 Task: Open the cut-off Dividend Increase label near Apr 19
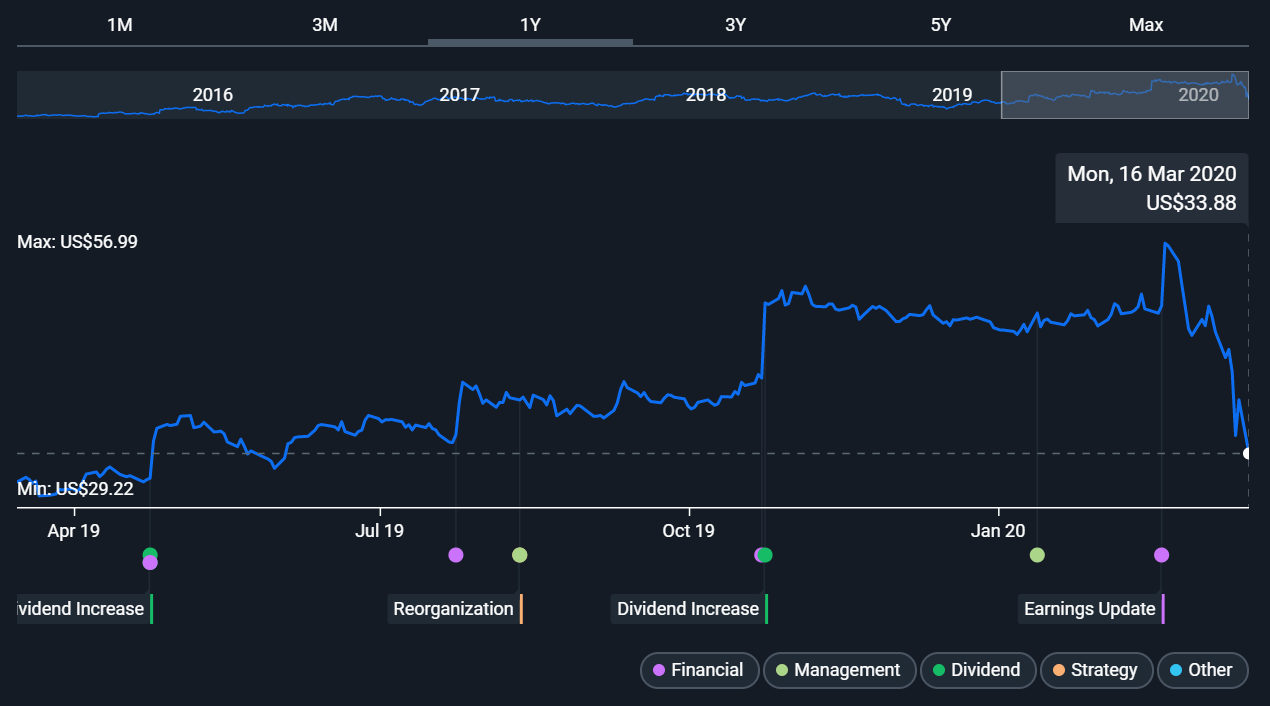tap(85, 609)
